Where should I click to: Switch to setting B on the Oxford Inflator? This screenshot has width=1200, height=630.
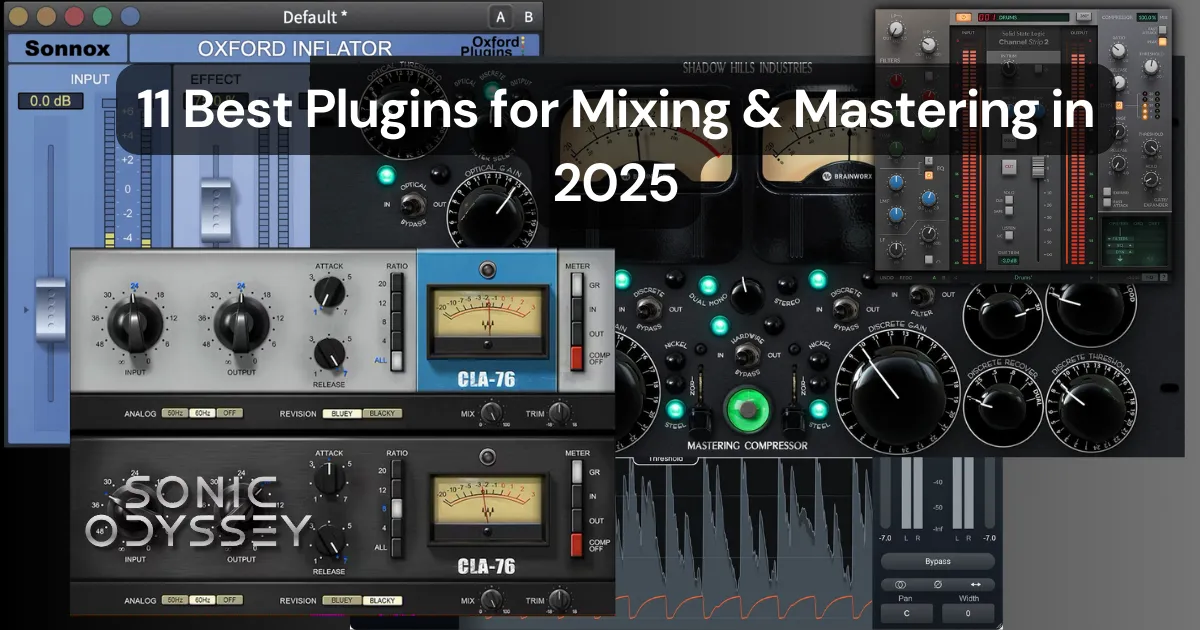click(520, 17)
